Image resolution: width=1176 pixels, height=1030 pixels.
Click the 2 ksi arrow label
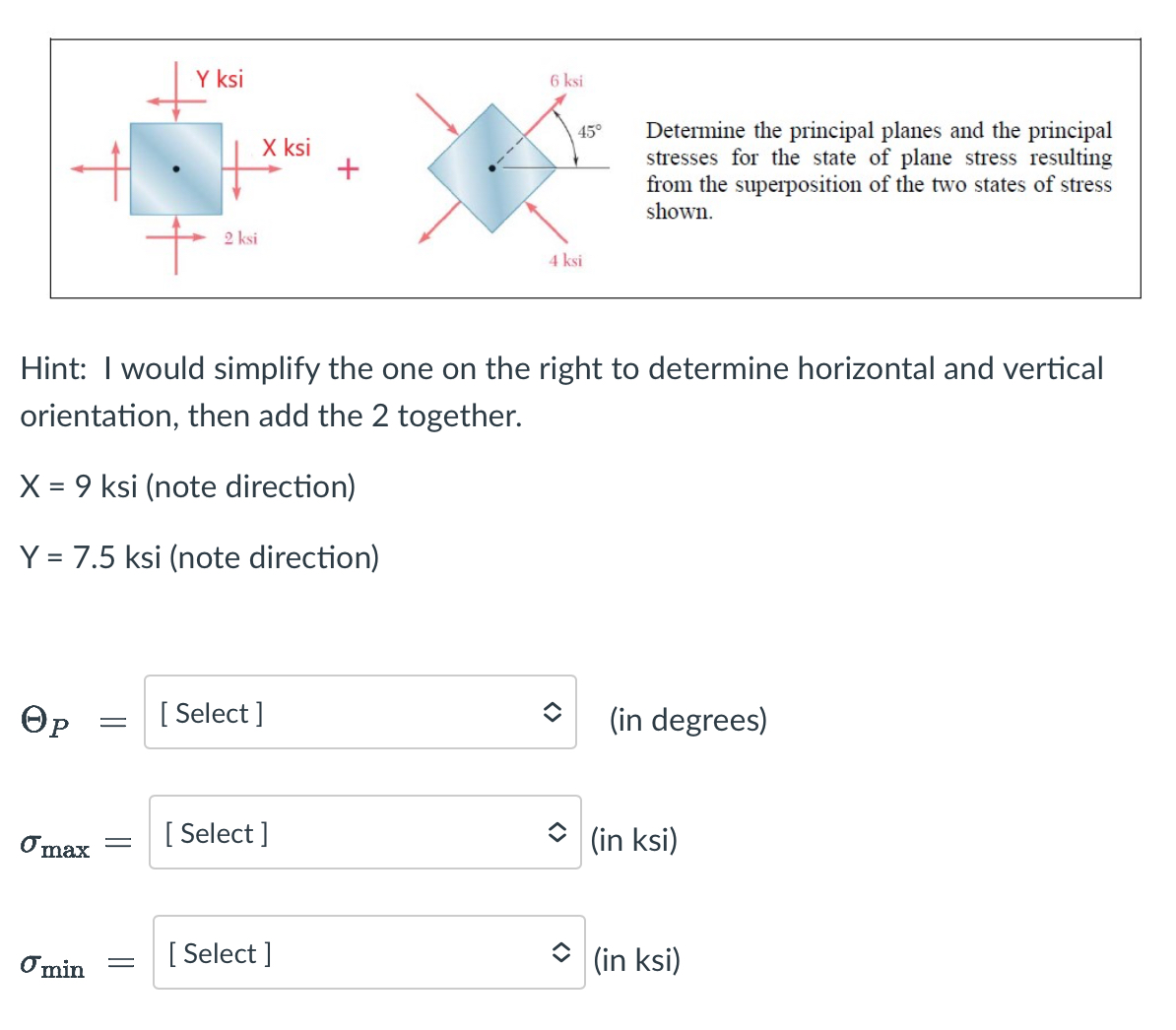pos(240,238)
